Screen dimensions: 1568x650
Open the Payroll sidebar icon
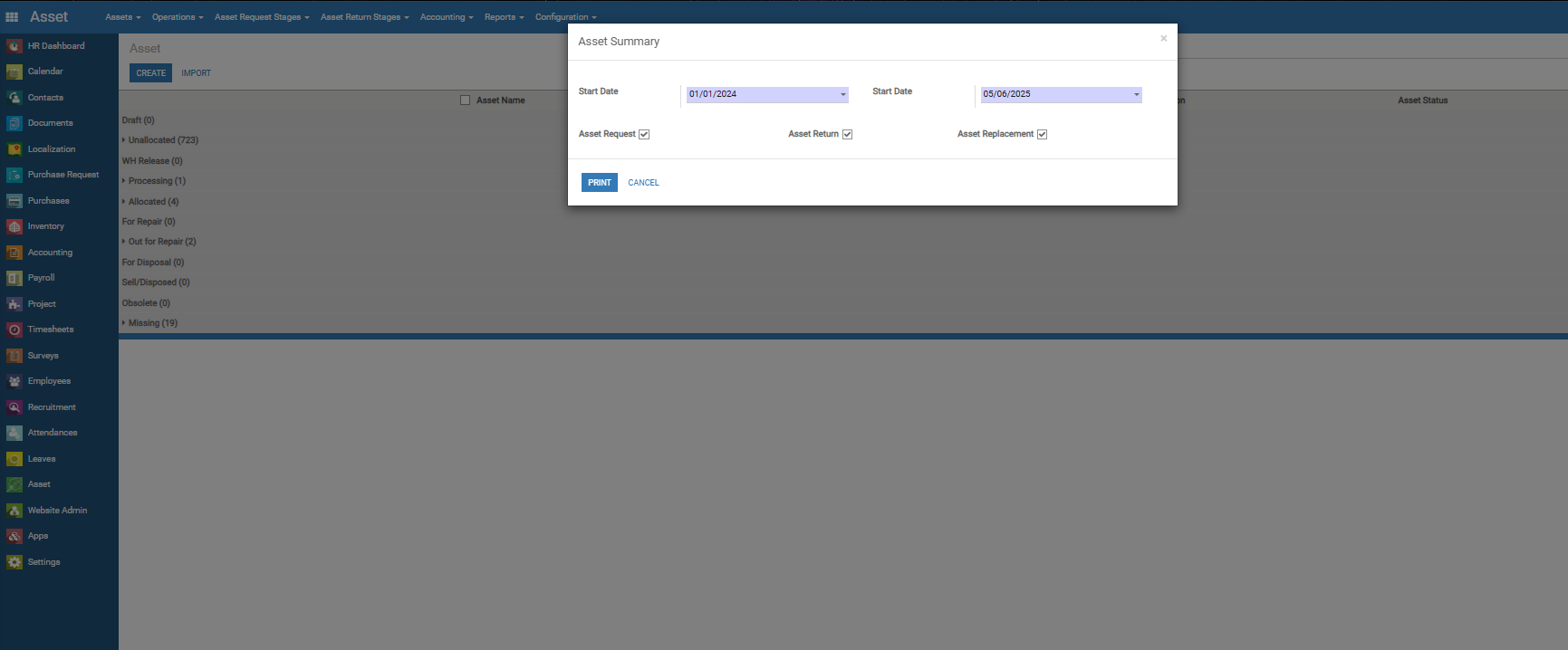14,278
